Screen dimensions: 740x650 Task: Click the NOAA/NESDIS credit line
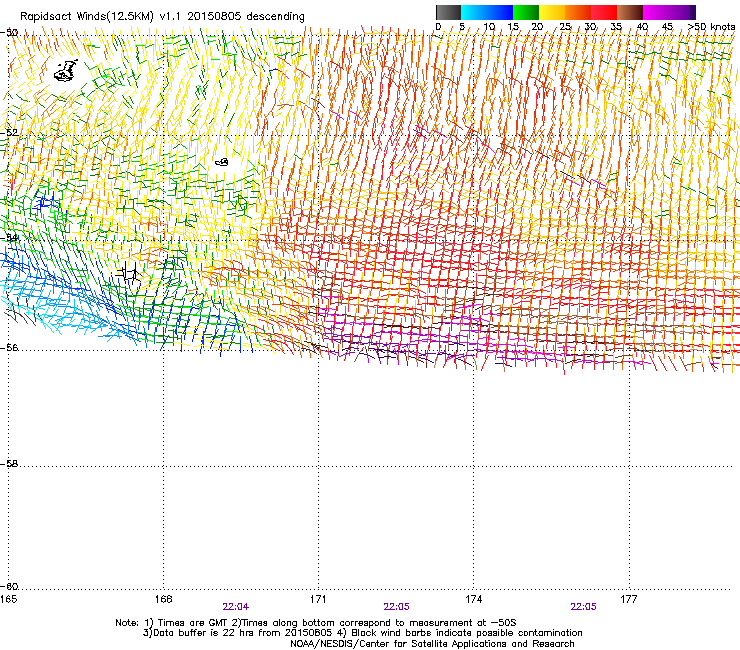click(432, 643)
